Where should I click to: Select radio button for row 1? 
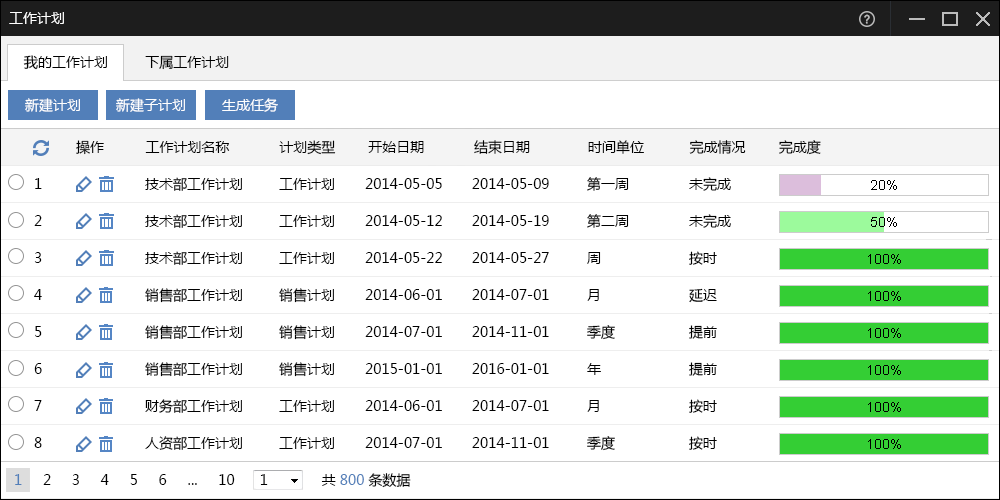[16, 183]
